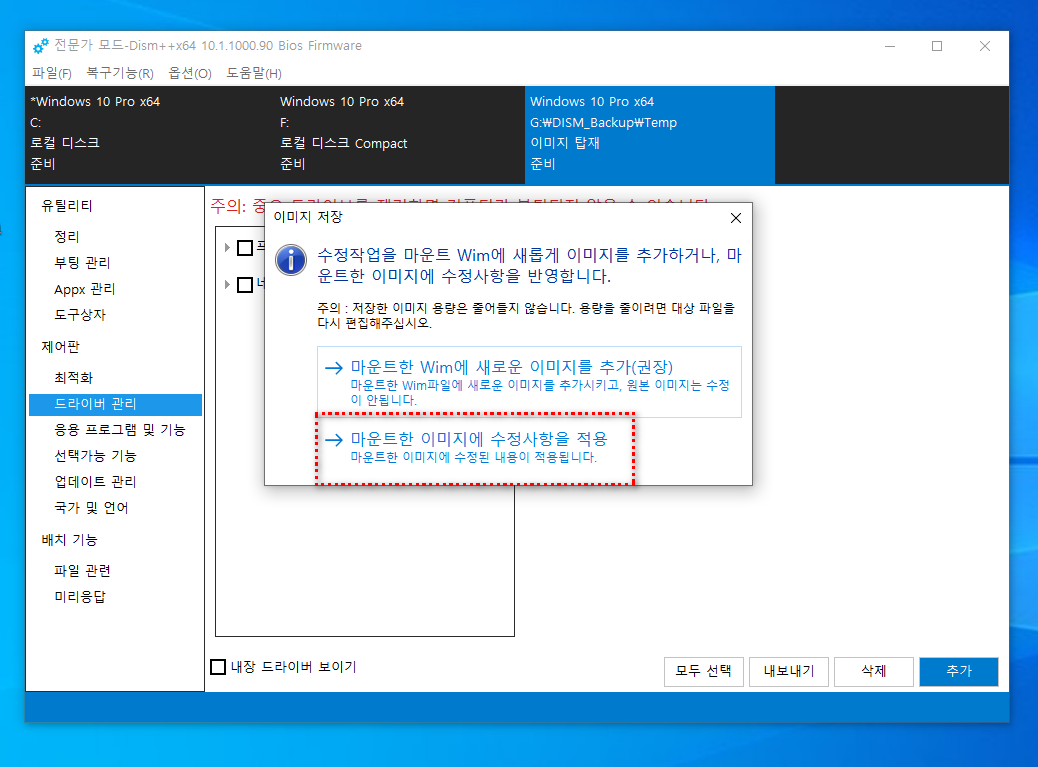Click the 배치 기능 section header
This screenshot has width=1038, height=767.
coord(70,540)
